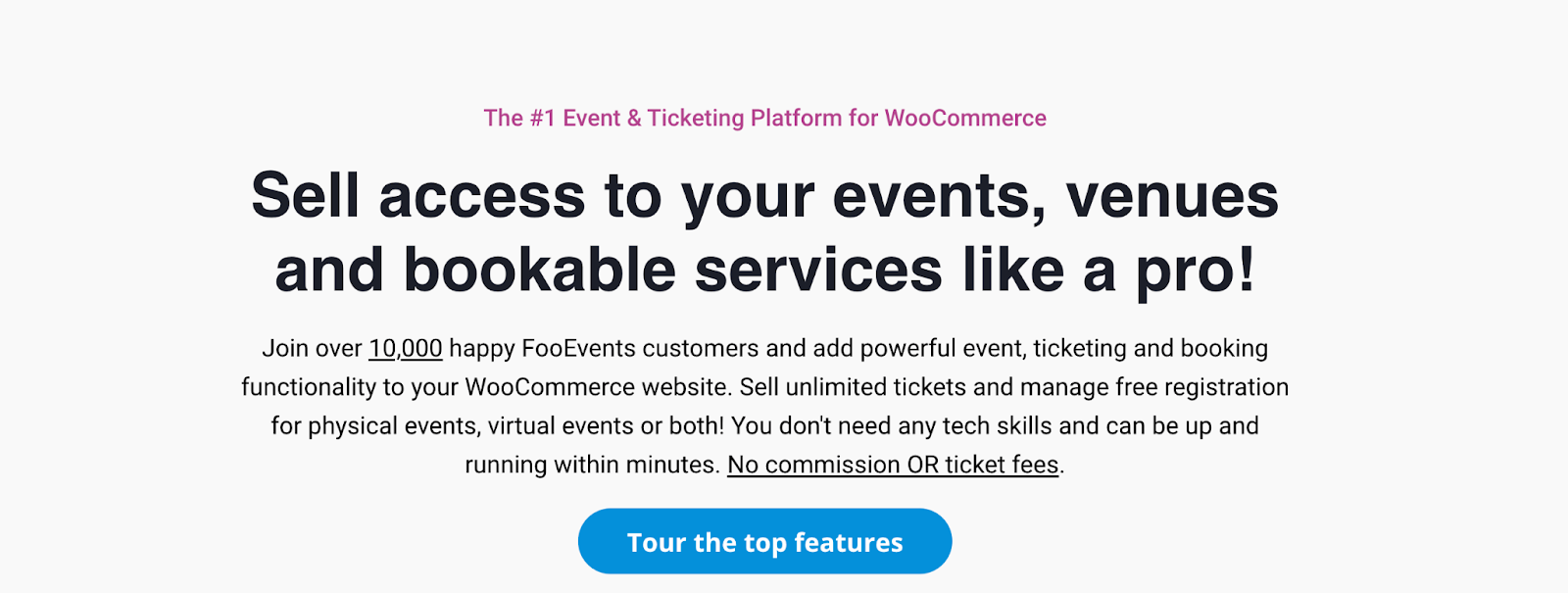Image resolution: width=1568 pixels, height=593 pixels.
Task: Click heading line 'and bookable services like a pro!'
Action: pyautogui.click(x=764, y=271)
